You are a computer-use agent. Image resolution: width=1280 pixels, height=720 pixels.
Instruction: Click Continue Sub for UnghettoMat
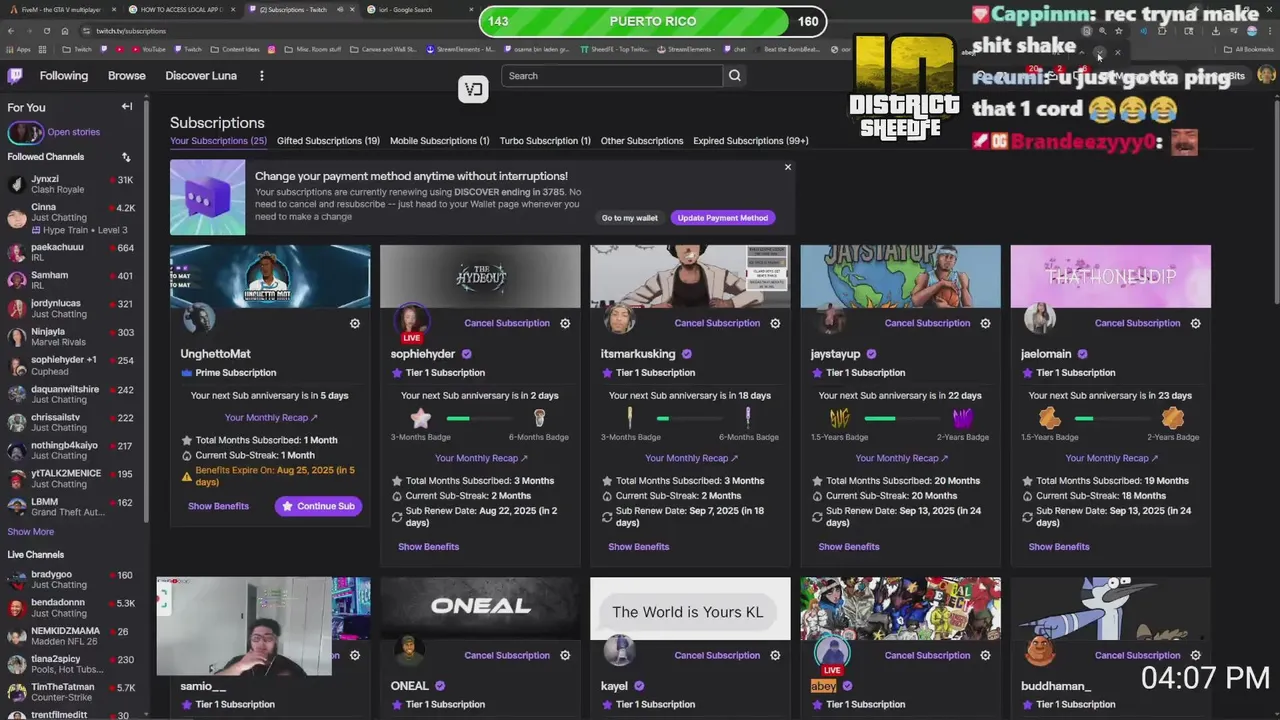coord(318,506)
